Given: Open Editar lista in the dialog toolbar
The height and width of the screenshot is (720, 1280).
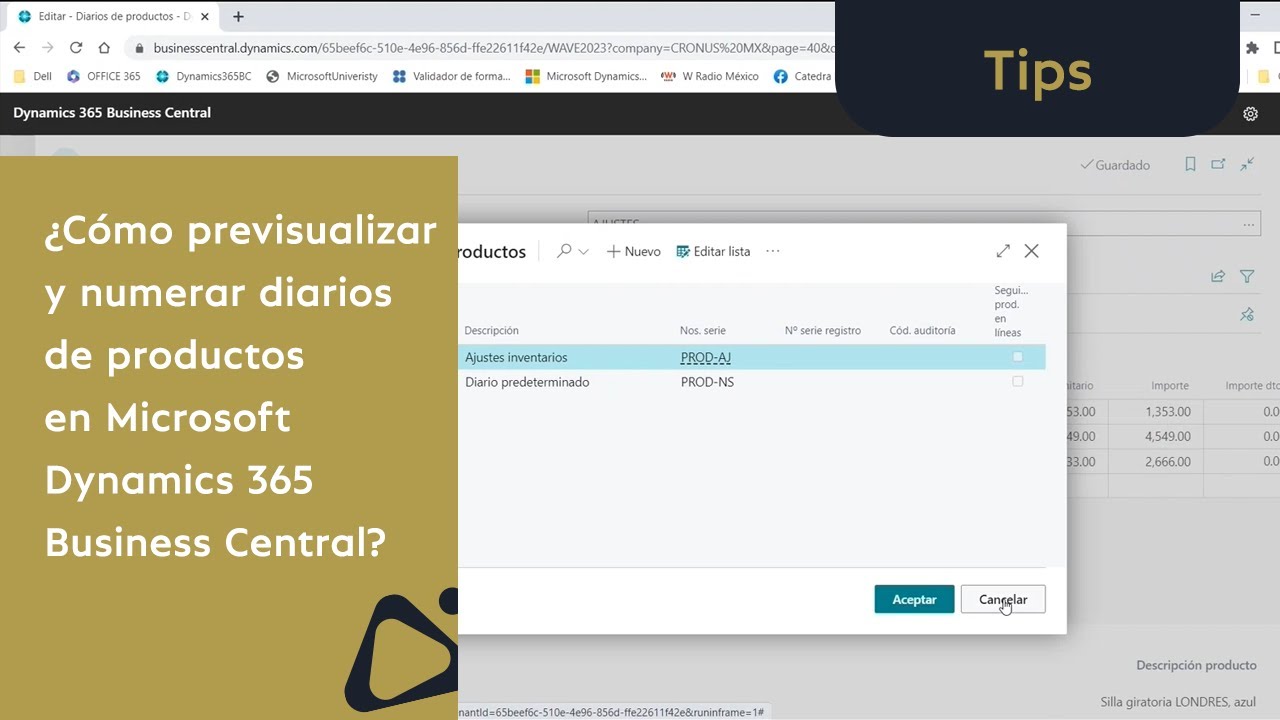Looking at the screenshot, I should click(x=713, y=251).
